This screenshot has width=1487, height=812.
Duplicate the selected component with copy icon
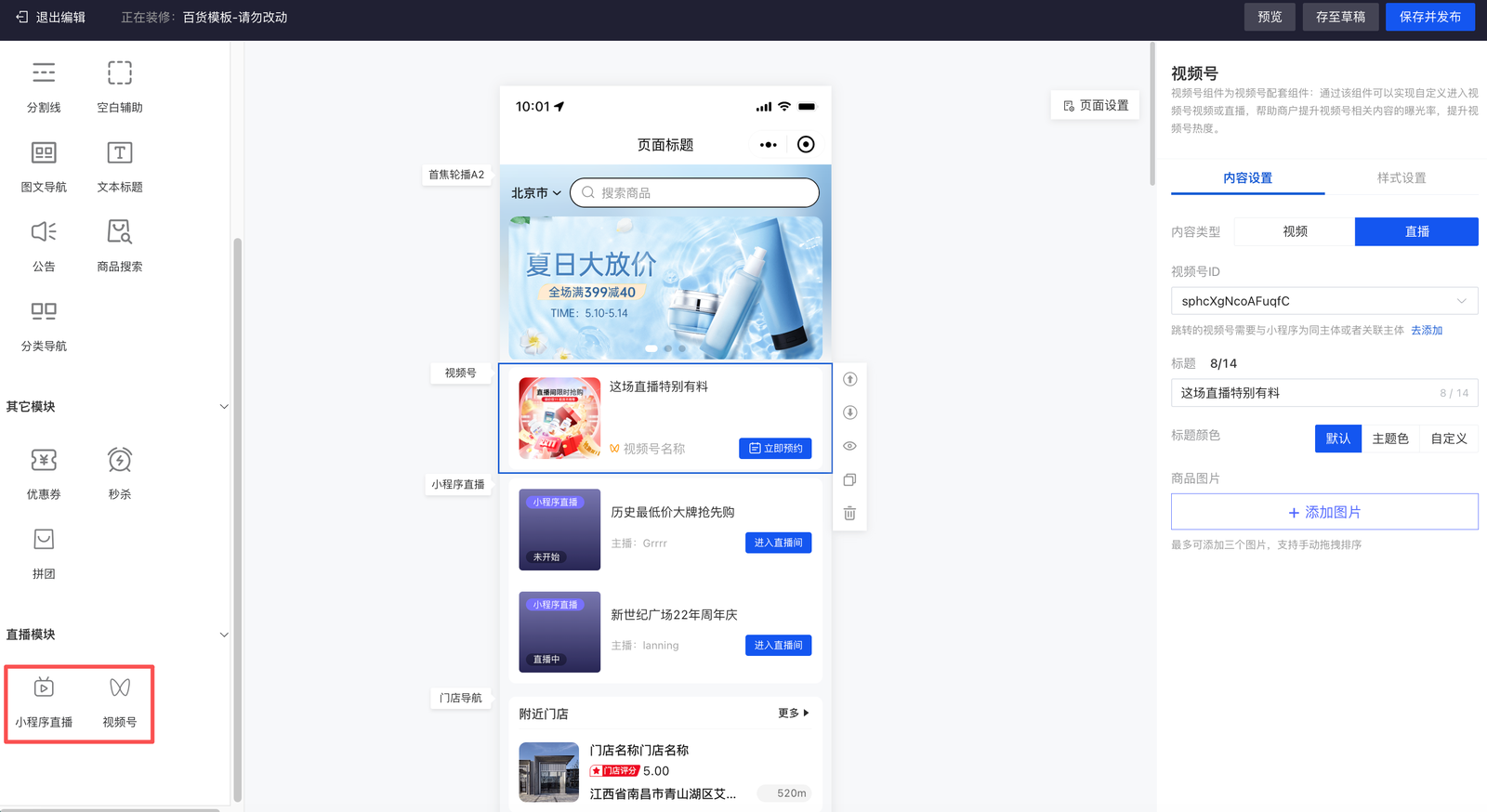click(849, 480)
